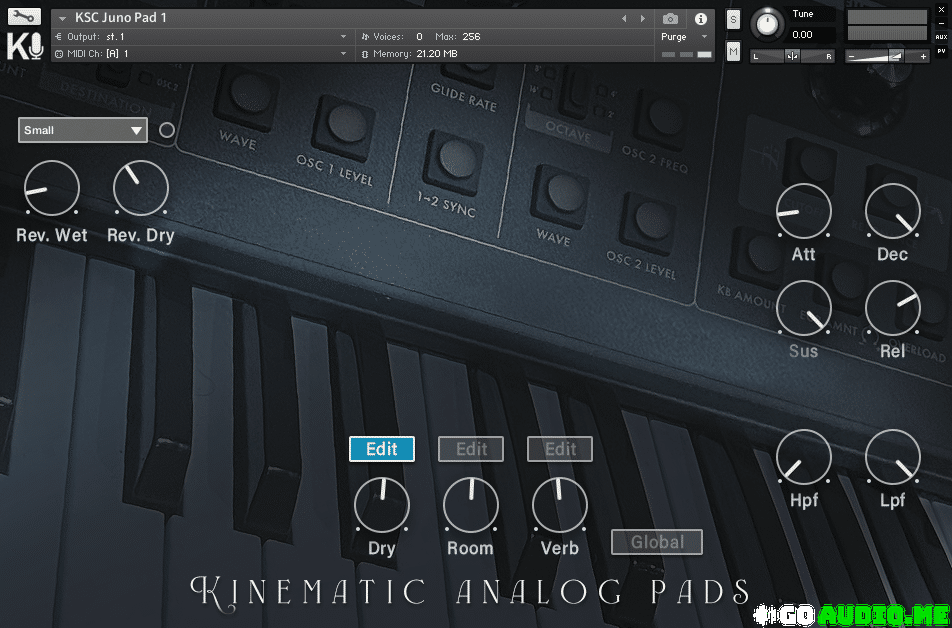Click the Room mic level knob
952x628 pixels.
pos(471,505)
